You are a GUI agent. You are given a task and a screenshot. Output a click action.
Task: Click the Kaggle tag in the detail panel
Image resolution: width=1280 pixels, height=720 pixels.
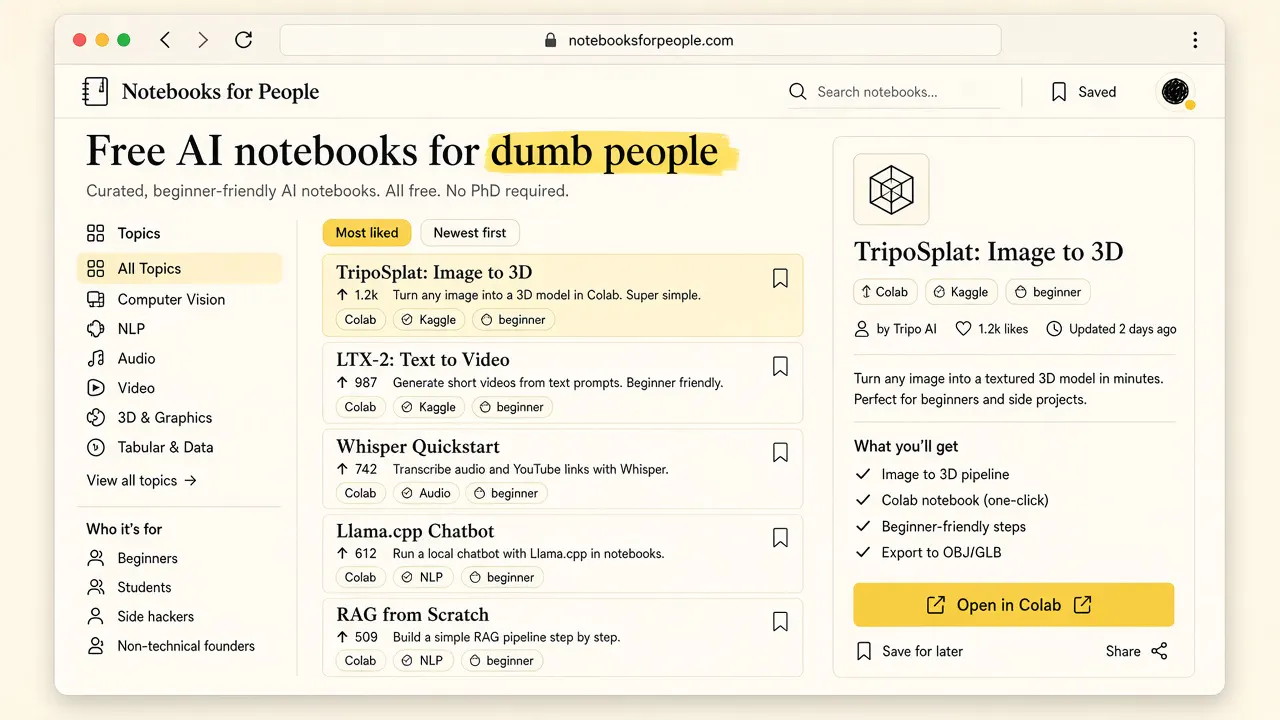[x=960, y=292]
